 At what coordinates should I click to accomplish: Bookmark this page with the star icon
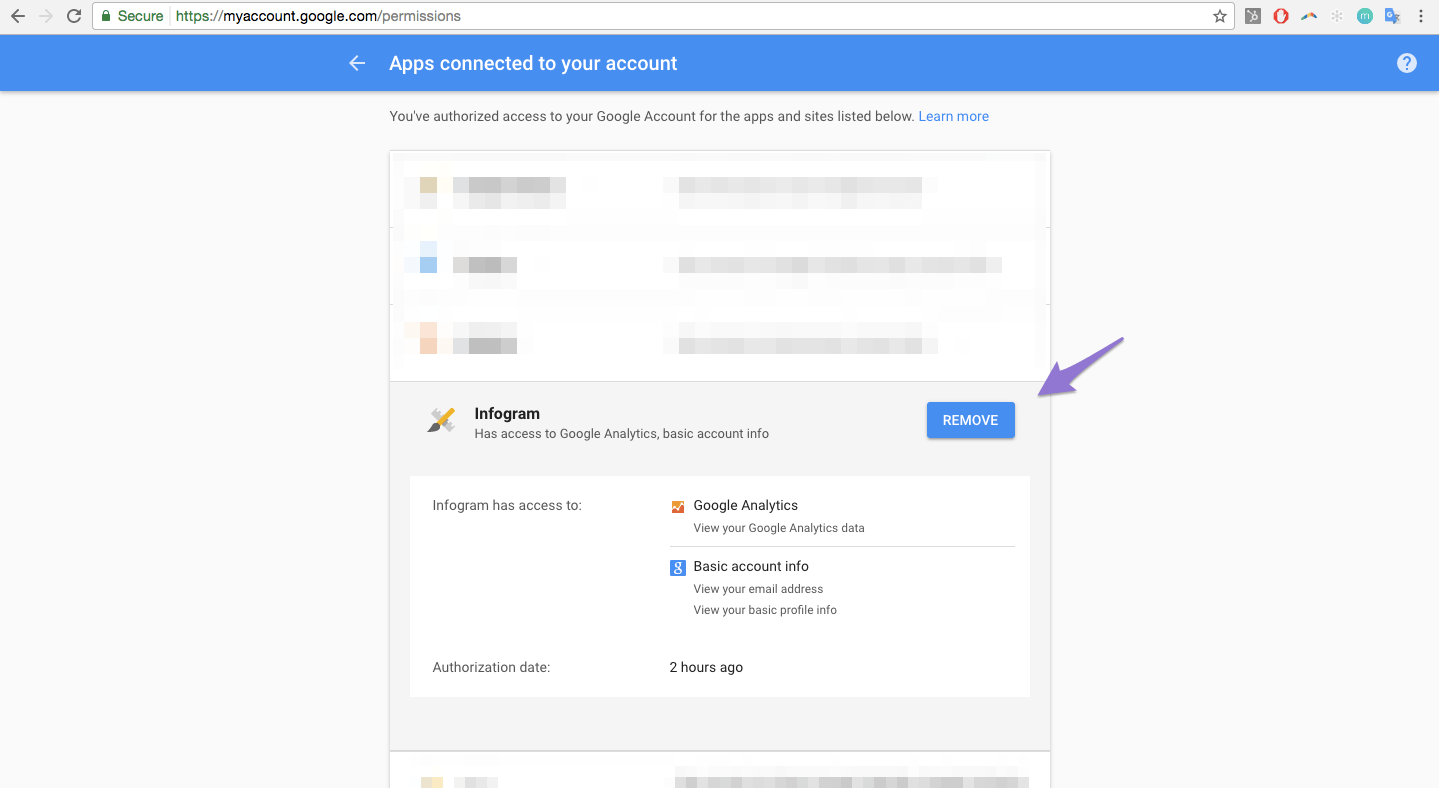pyautogui.click(x=1219, y=16)
